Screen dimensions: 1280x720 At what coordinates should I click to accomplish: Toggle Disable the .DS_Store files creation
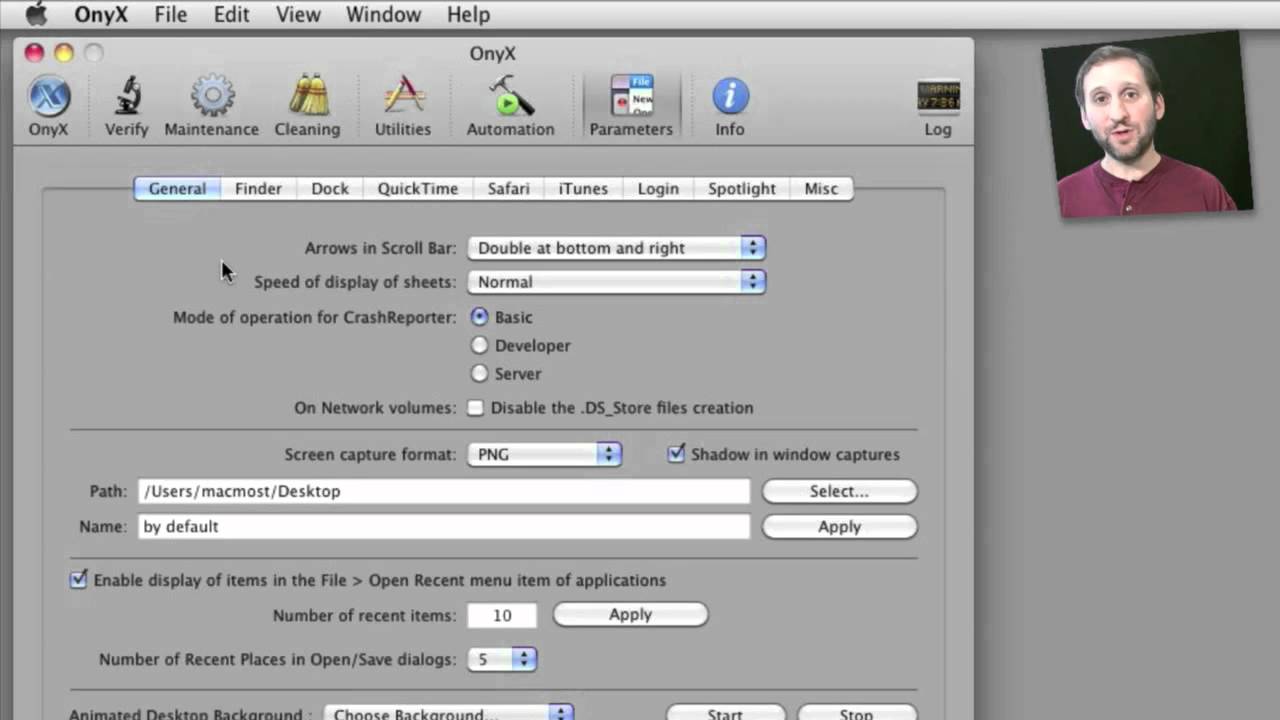(x=476, y=408)
